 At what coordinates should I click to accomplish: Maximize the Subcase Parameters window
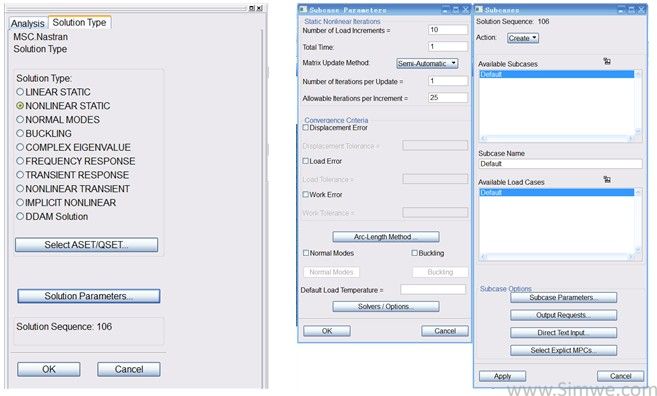point(456,9)
